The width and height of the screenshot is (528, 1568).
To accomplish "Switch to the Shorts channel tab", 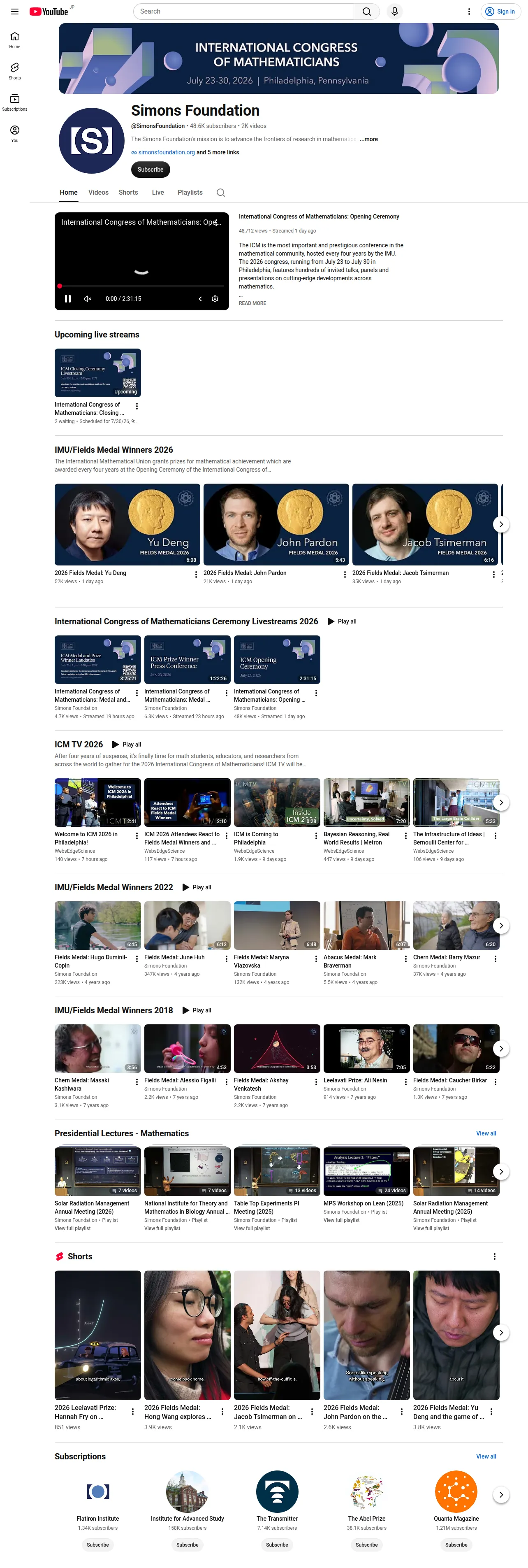I will point(128,192).
